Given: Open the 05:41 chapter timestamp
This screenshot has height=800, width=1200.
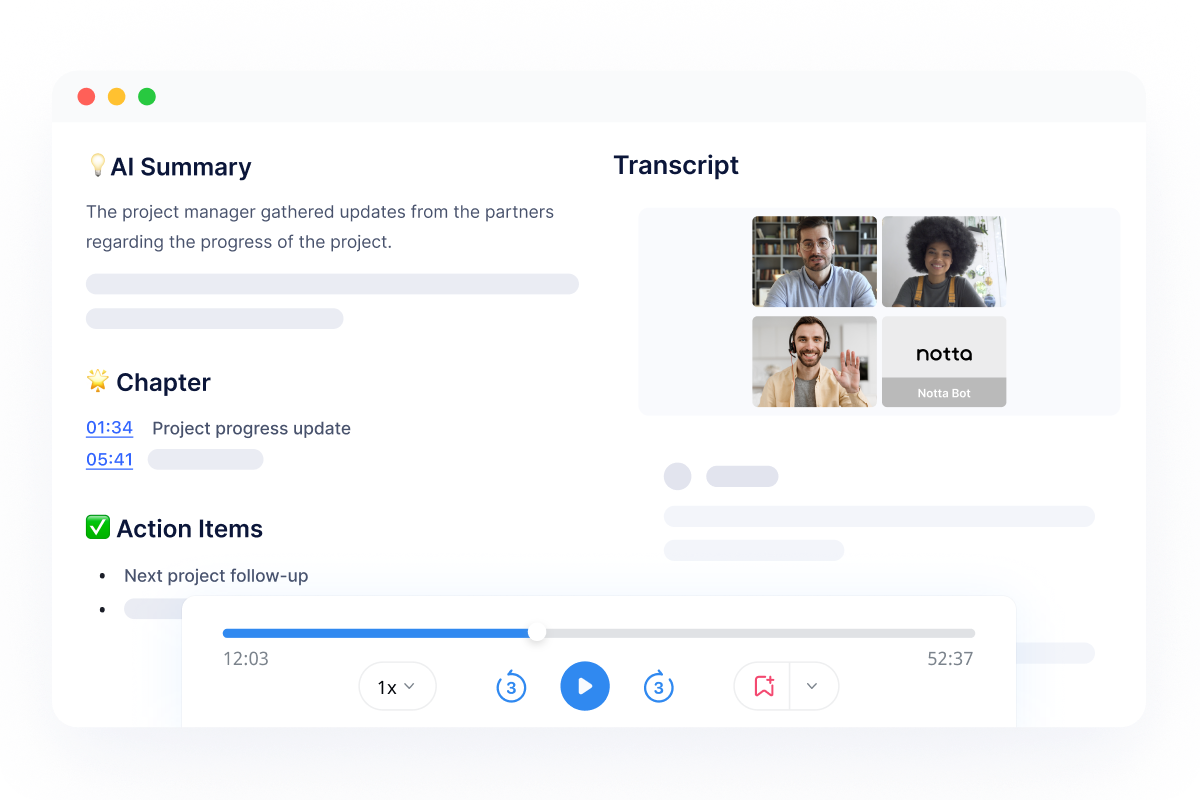Looking at the screenshot, I should click(109, 459).
